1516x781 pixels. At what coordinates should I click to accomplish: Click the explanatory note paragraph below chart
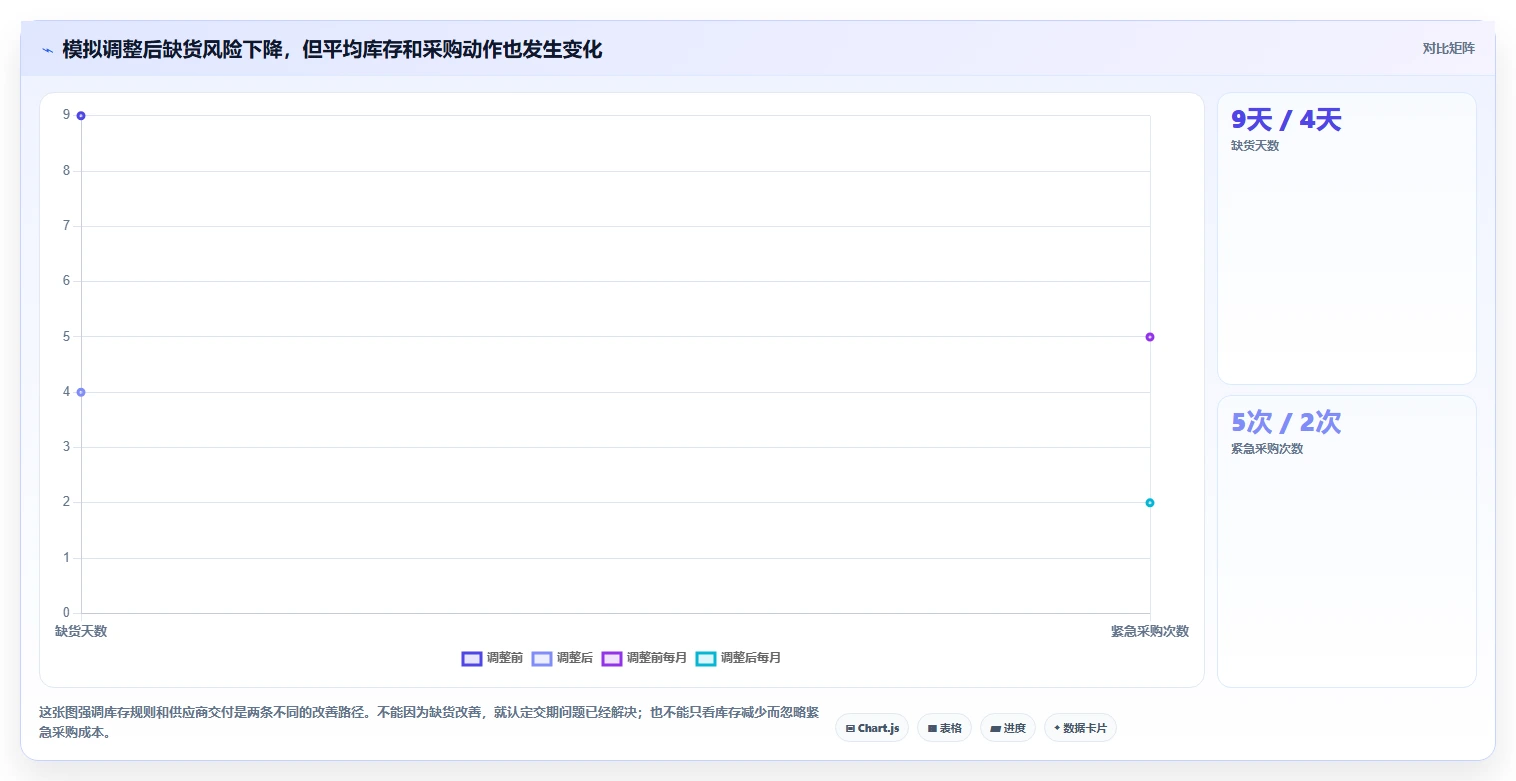pyautogui.click(x=429, y=722)
